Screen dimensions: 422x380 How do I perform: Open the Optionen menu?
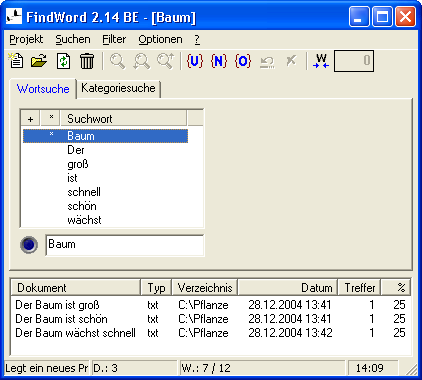coord(160,39)
